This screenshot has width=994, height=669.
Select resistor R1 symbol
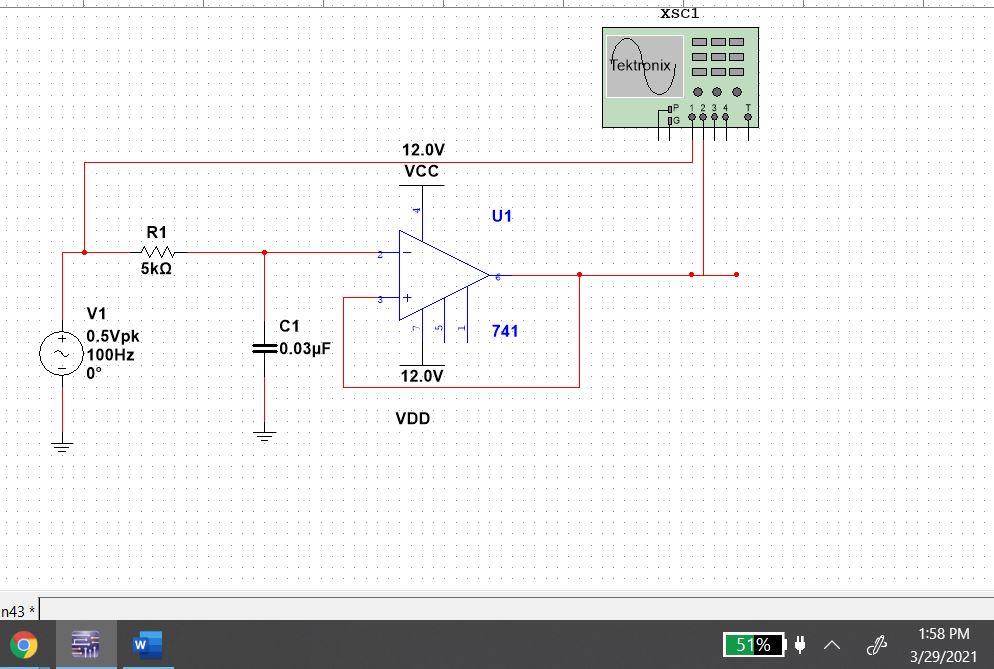(157, 252)
